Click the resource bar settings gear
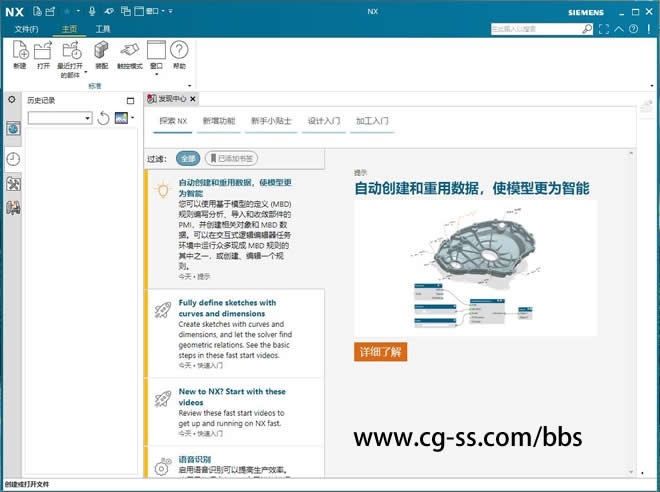The image size is (660, 492). coord(12,99)
